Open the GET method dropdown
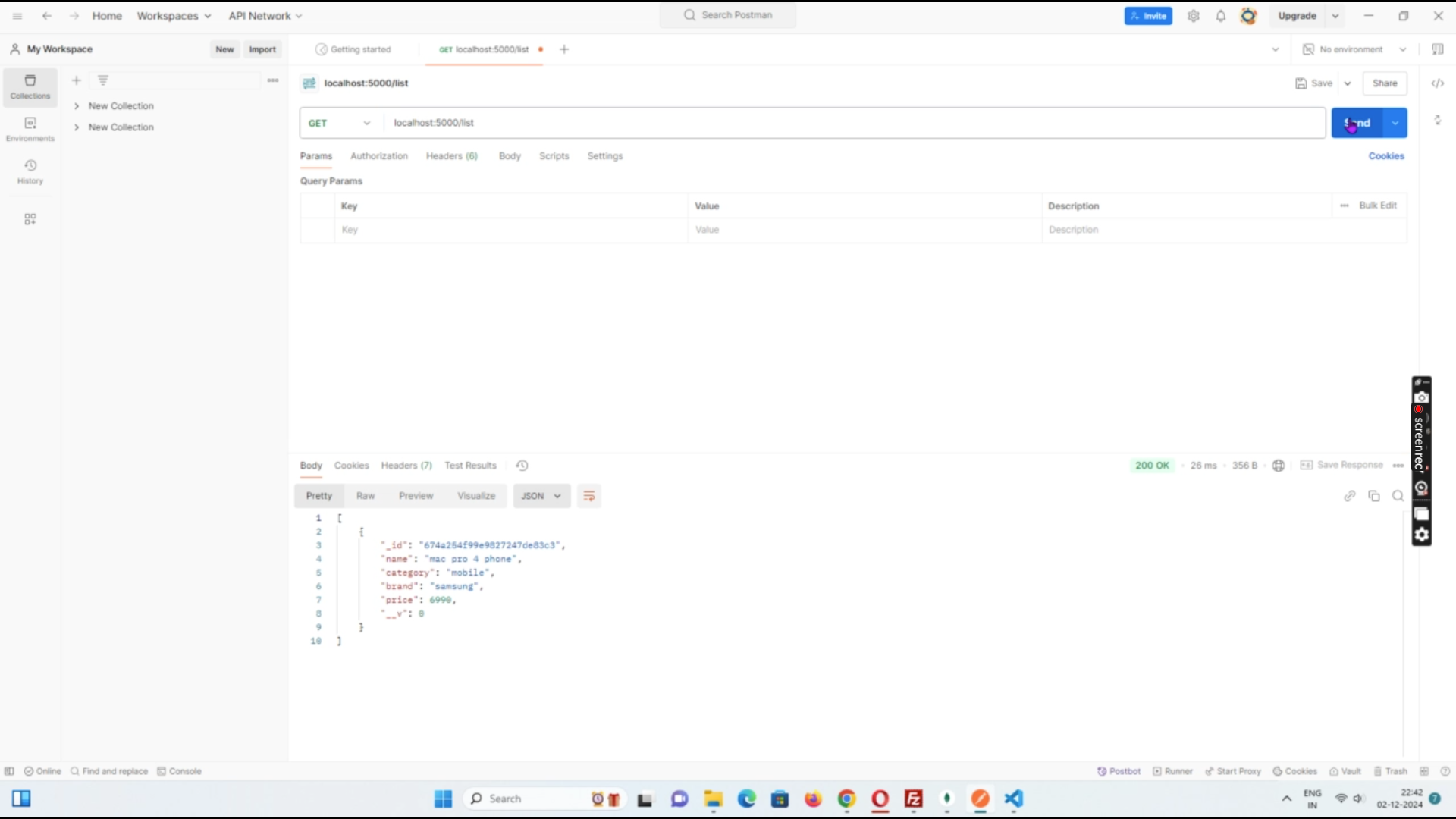This screenshot has width=1456, height=819. [340, 123]
